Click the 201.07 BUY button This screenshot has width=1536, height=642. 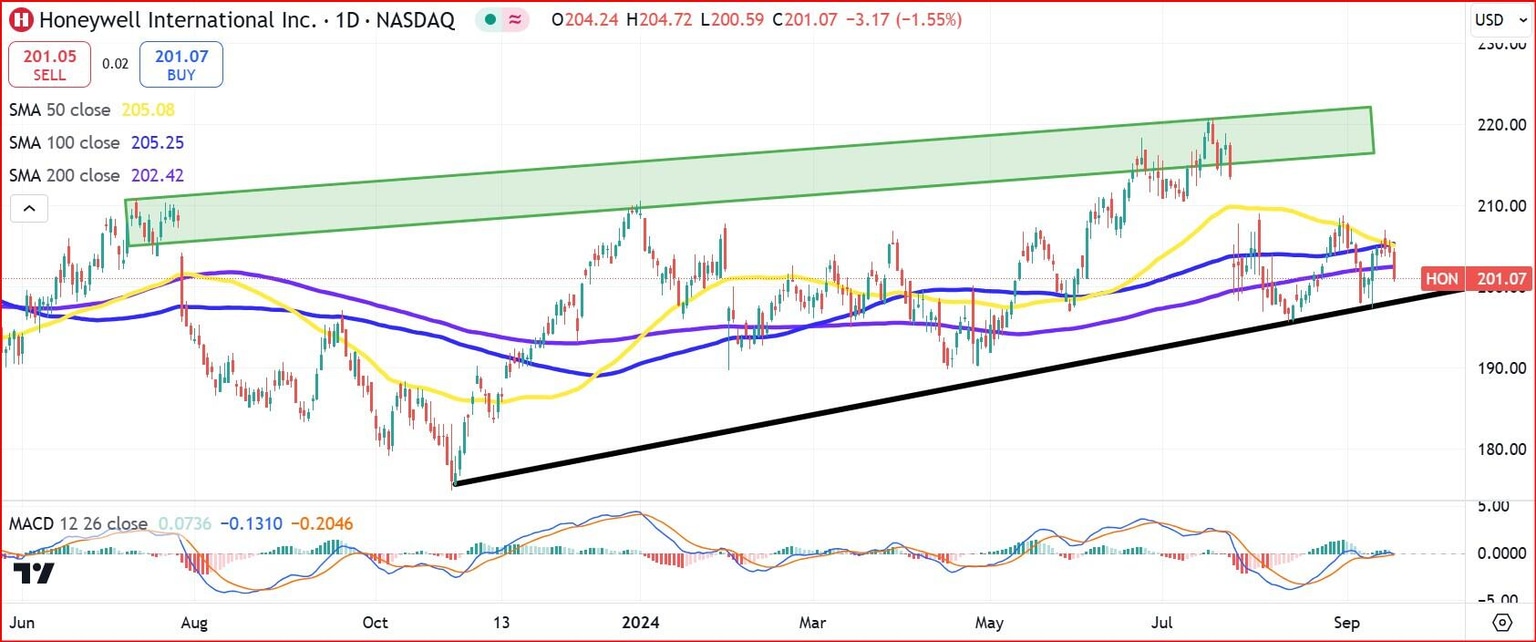[181, 64]
